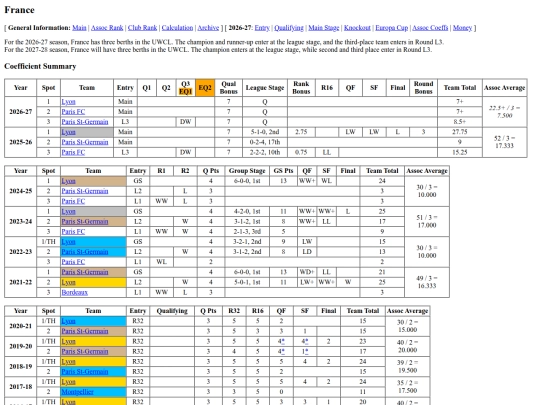
Task: Open Paris St-Germain in 2026-27 row
Action: [85, 122]
